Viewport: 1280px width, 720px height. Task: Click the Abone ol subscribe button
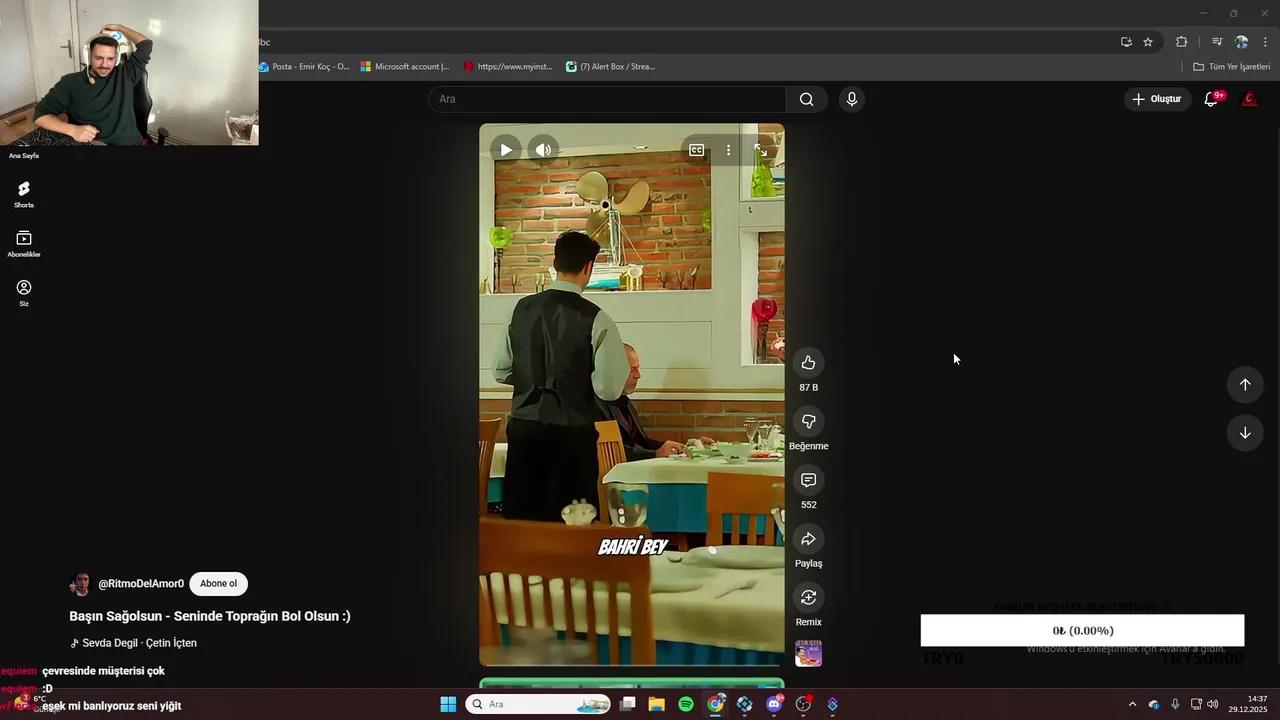click(218, 584)
